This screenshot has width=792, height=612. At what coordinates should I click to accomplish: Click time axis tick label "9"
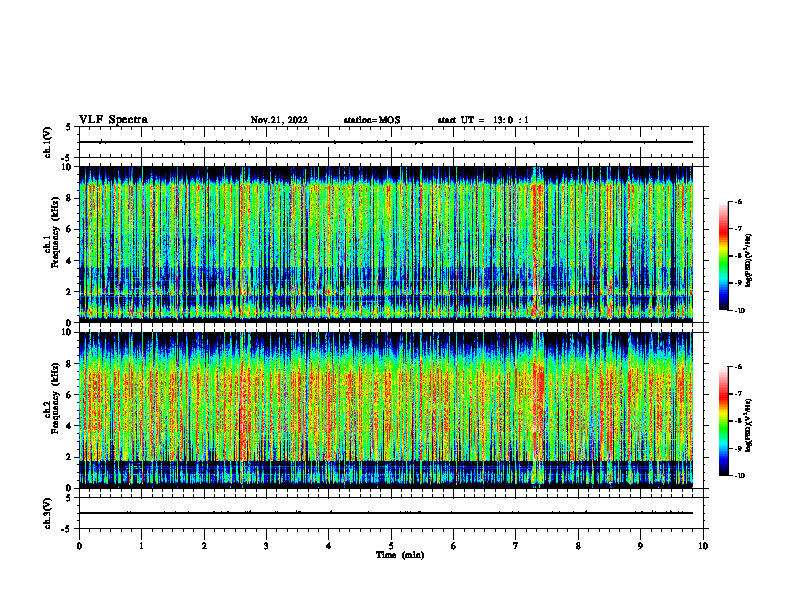pos(640,546)
